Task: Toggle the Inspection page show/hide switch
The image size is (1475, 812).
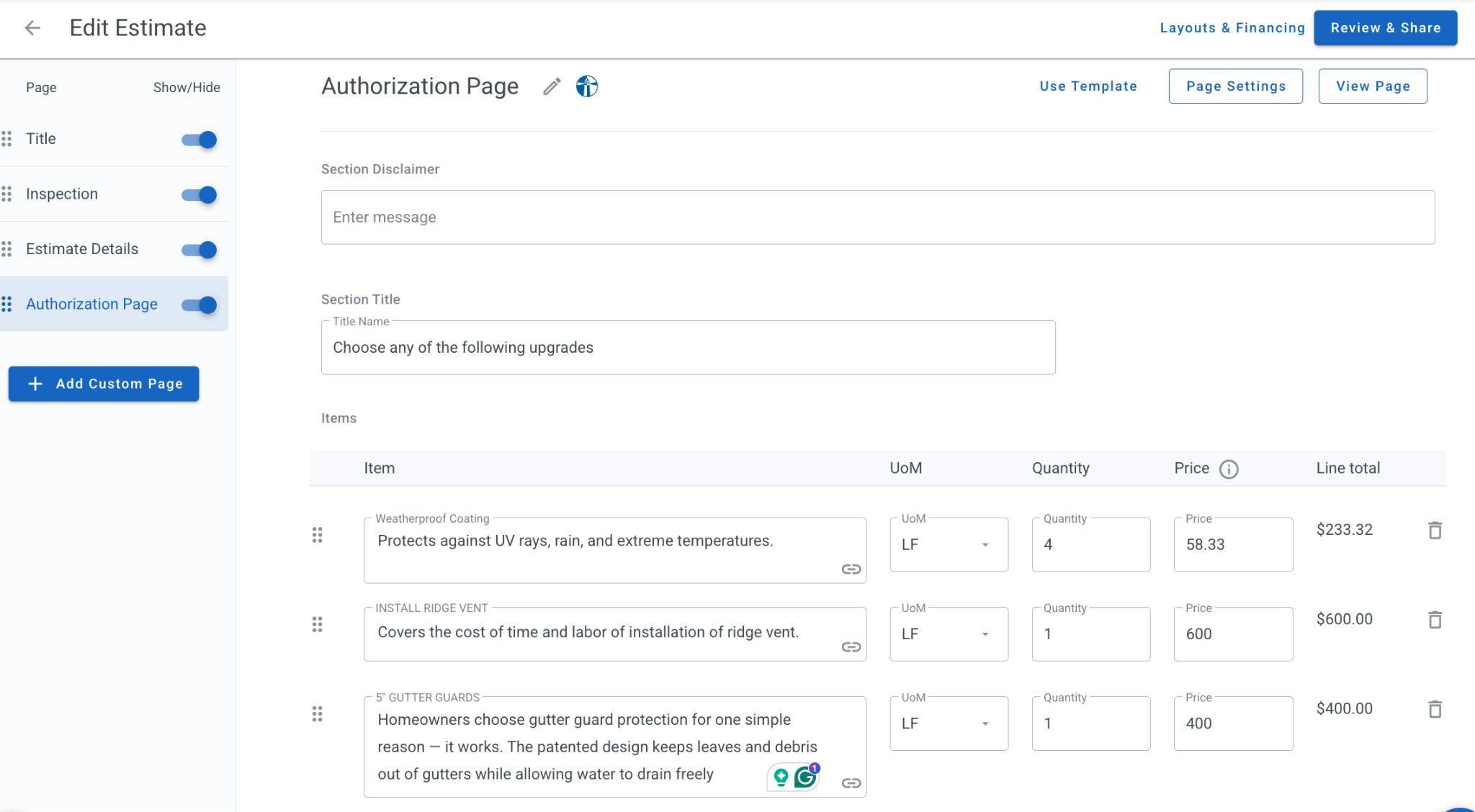Action: tap(199, 194)
